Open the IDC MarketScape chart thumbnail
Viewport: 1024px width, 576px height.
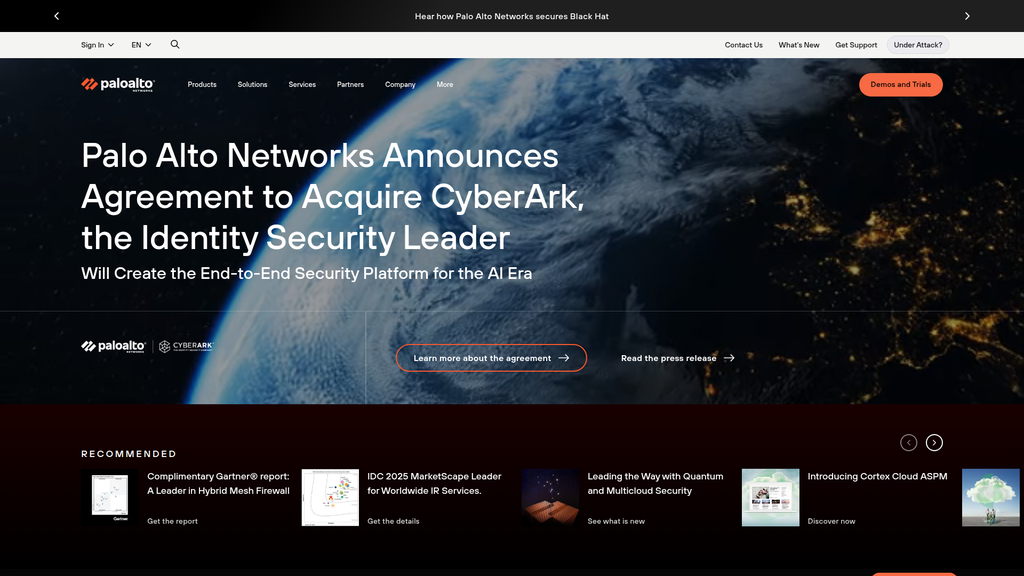tap(330, 497)
